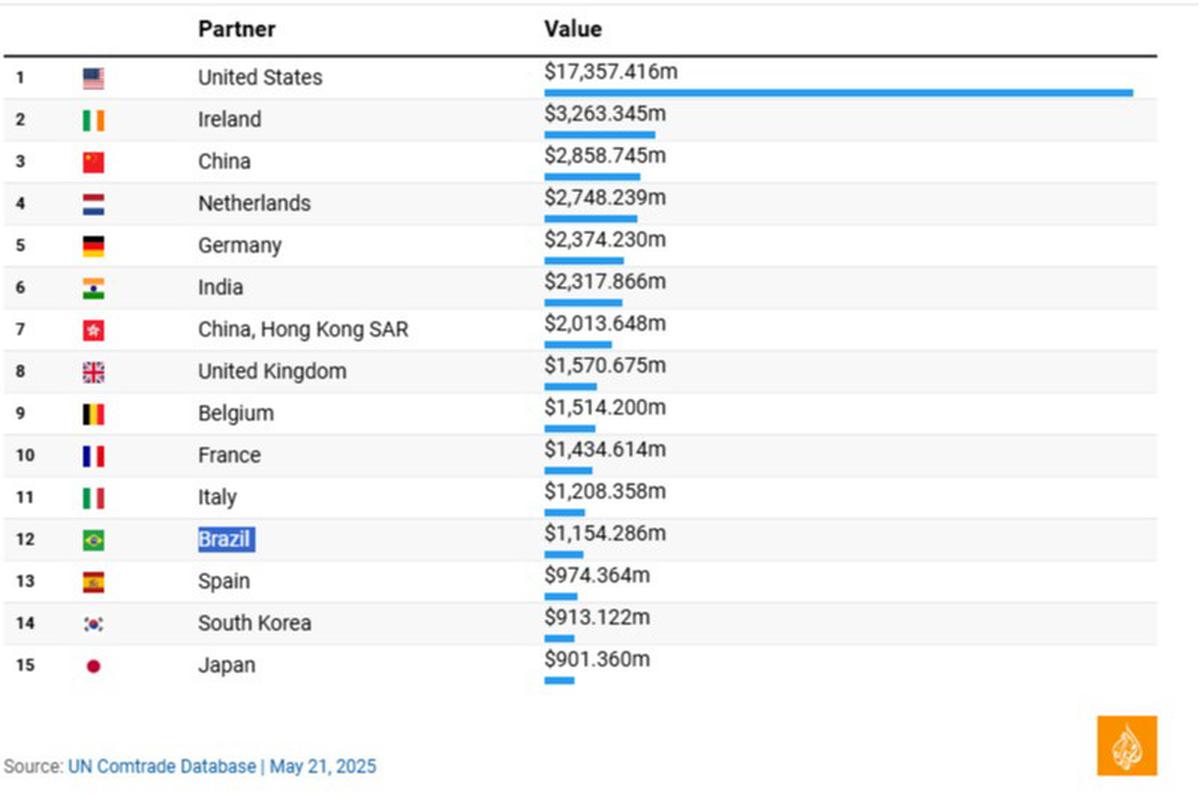
Task: Click the Japan flag icon
Action: point(93,666)
